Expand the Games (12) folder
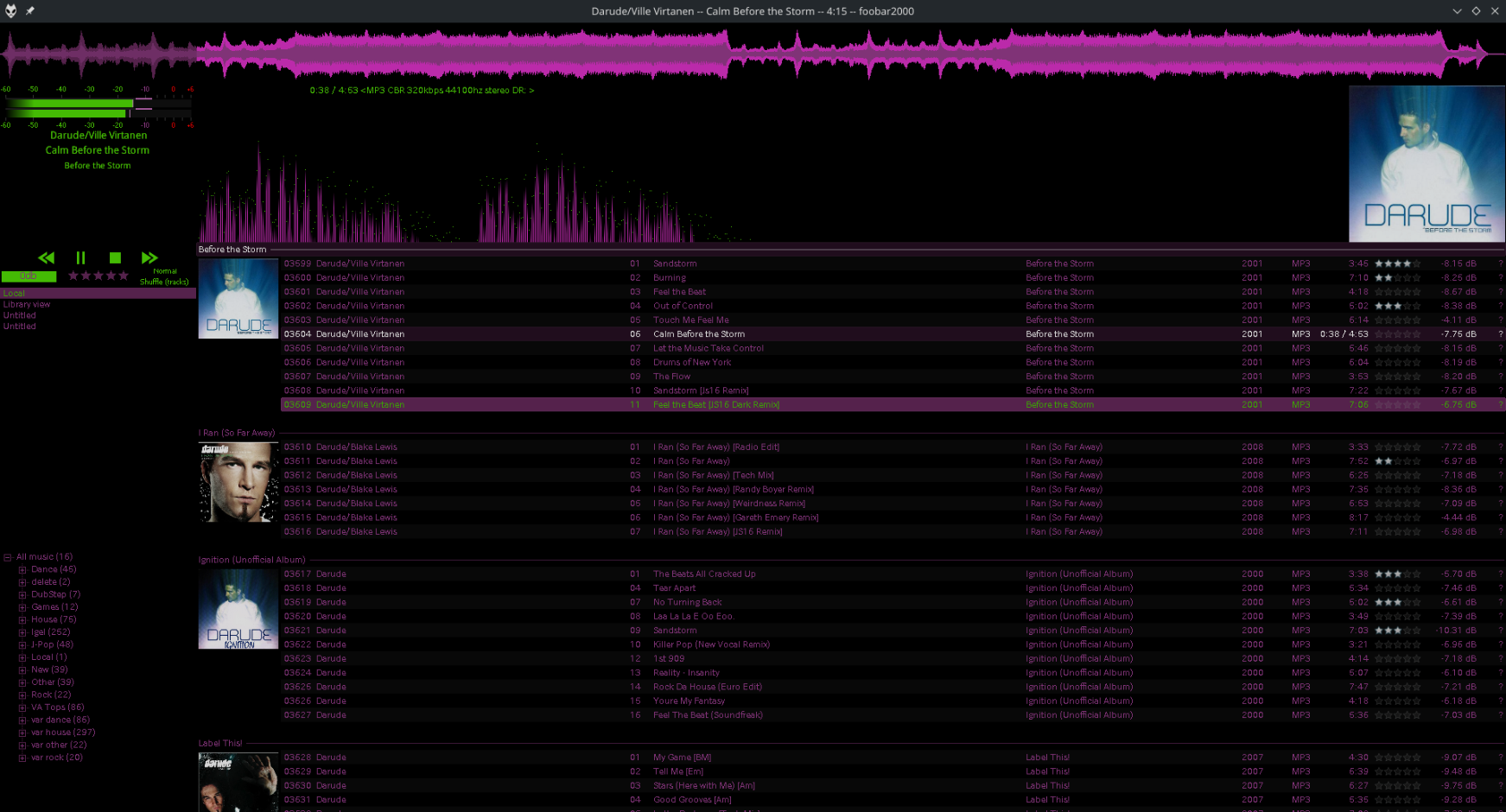This screenshot has height=812, width=1506. click(x=22, y=607)
